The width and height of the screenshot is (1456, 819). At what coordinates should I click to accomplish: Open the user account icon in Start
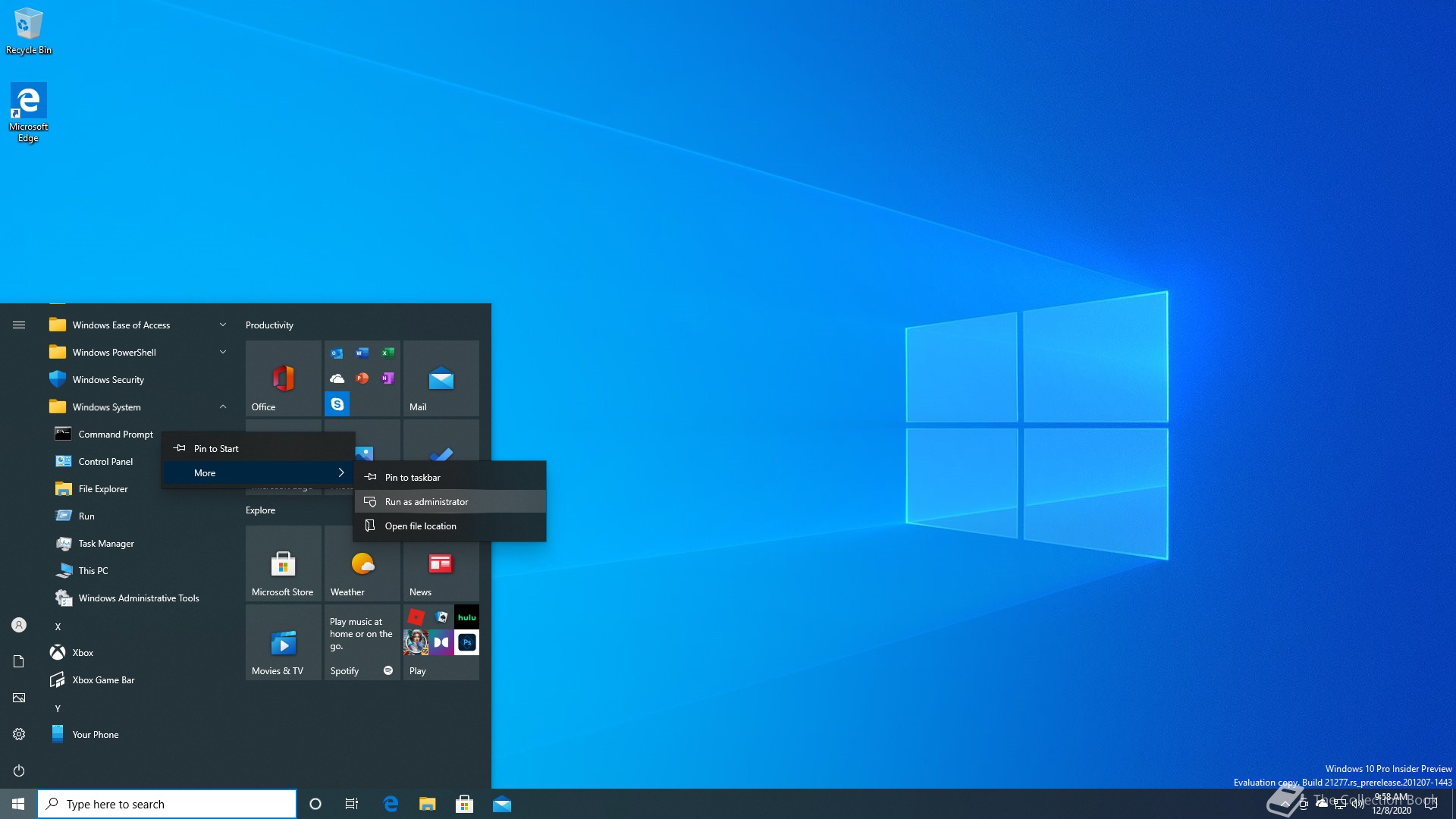(19, 625)
